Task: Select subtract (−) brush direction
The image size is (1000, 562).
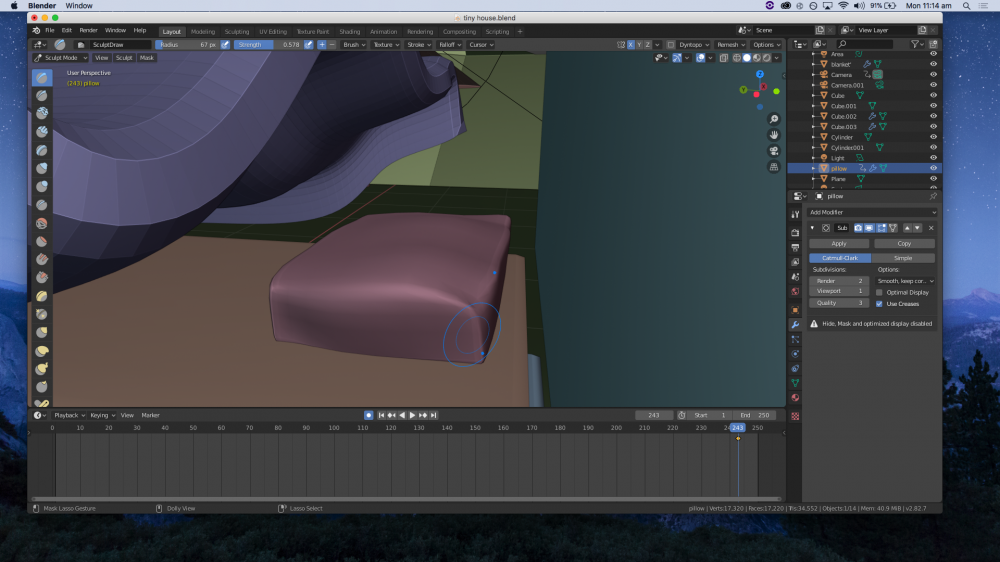Action: point(332,45)
